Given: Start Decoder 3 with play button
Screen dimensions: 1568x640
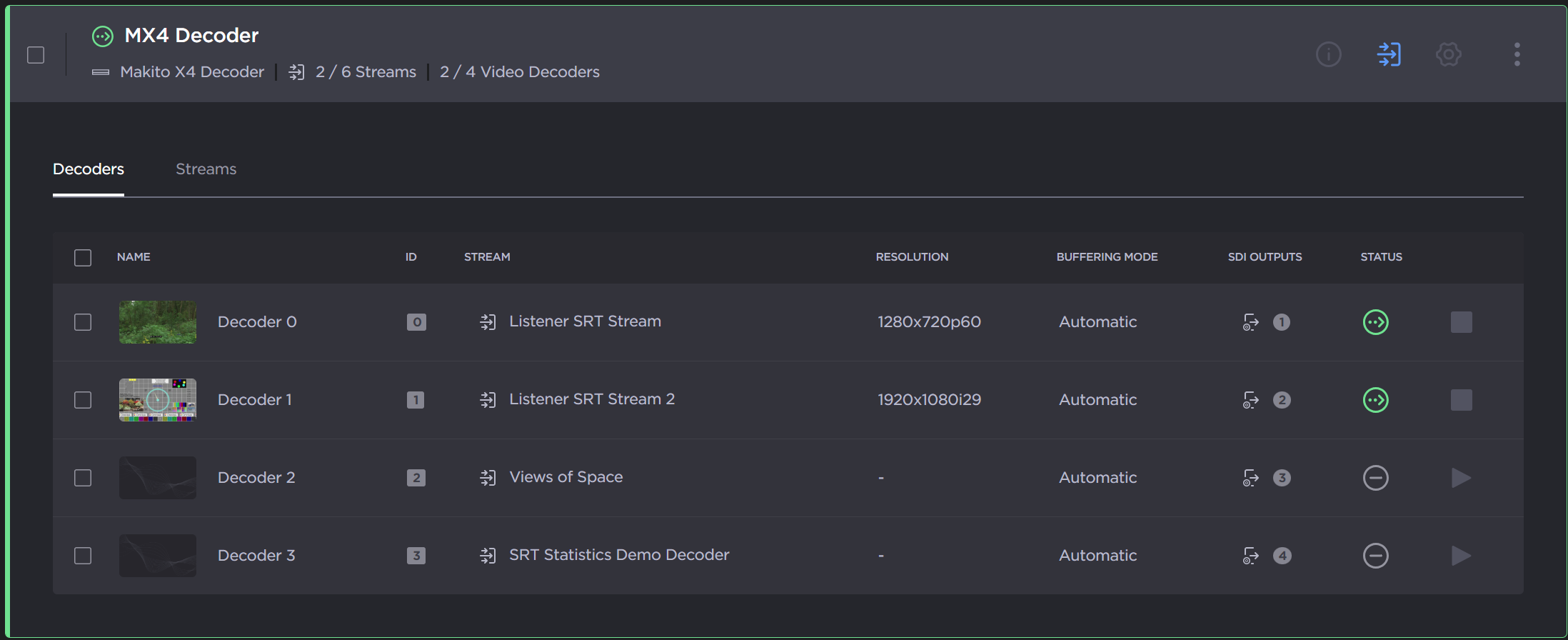Looking at the screenshot, I should pyautogui.click(x=1461, y=556).
